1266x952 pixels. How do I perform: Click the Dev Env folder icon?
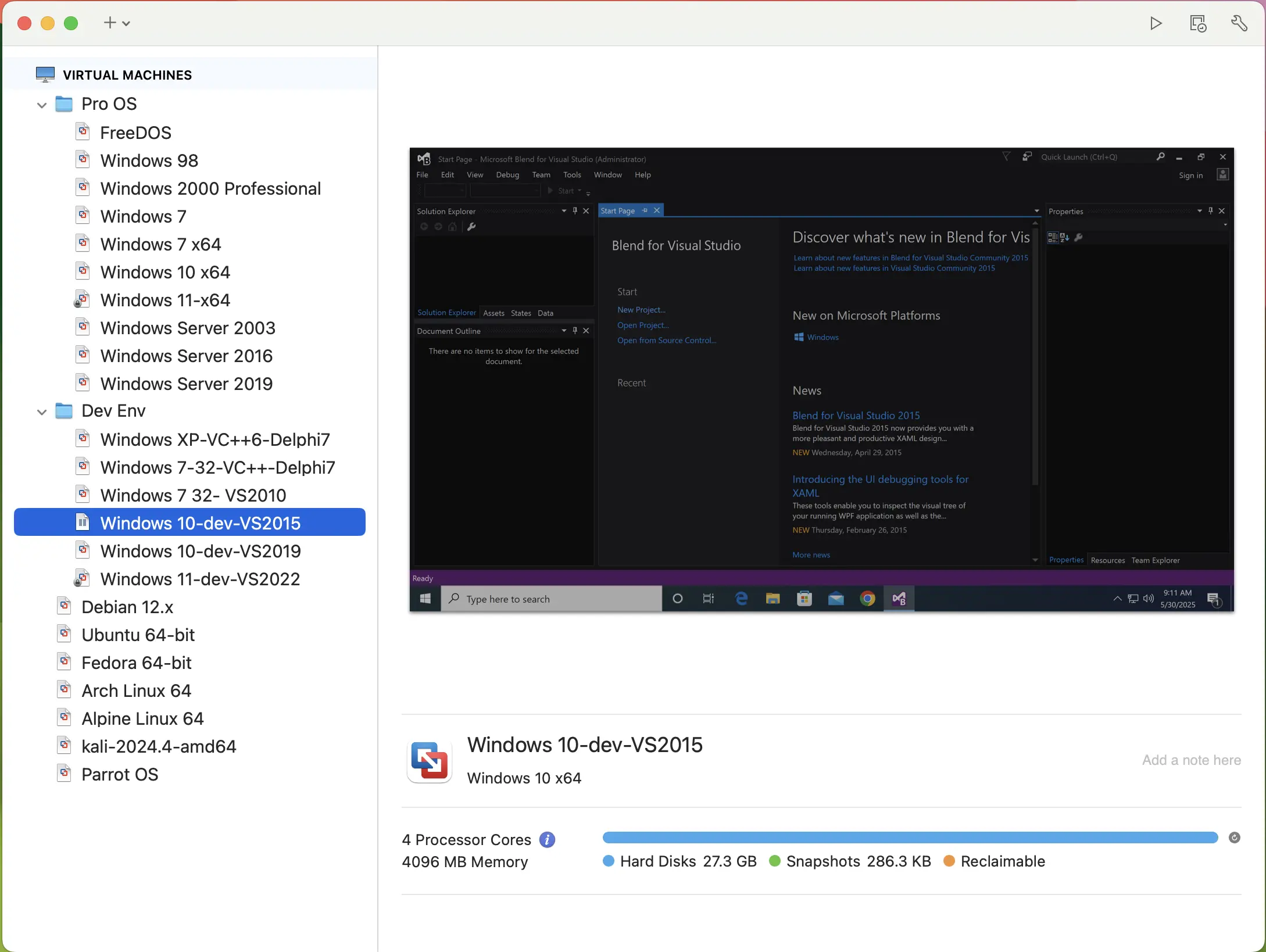[64, 411]
